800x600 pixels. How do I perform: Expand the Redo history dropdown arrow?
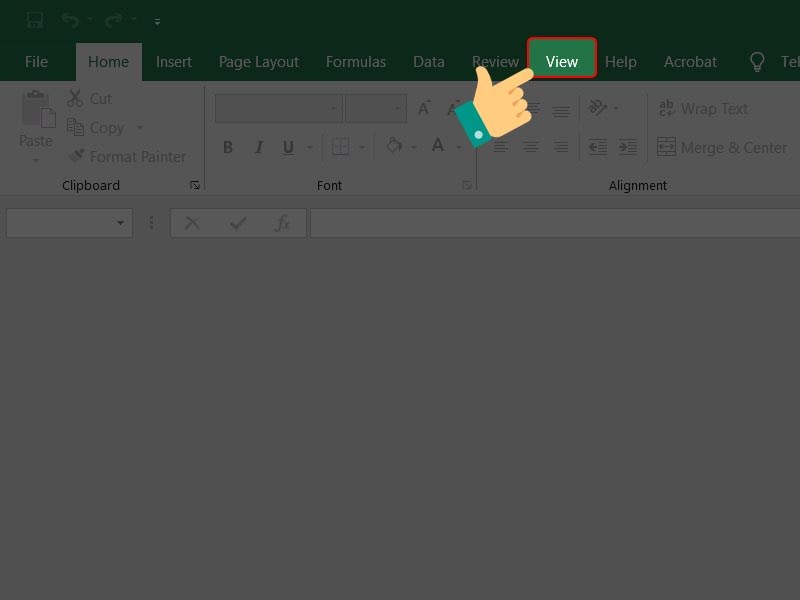(134, 19)
